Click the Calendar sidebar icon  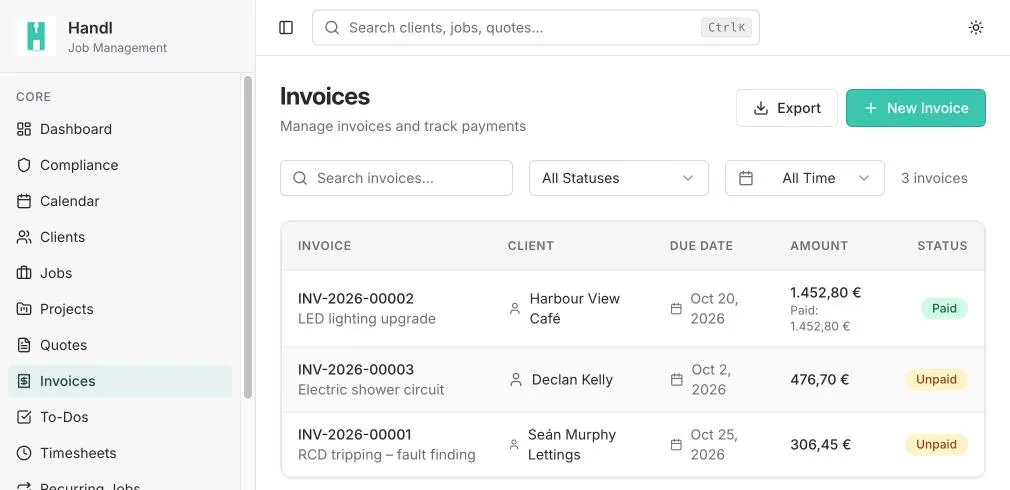[x=24, y=201]
